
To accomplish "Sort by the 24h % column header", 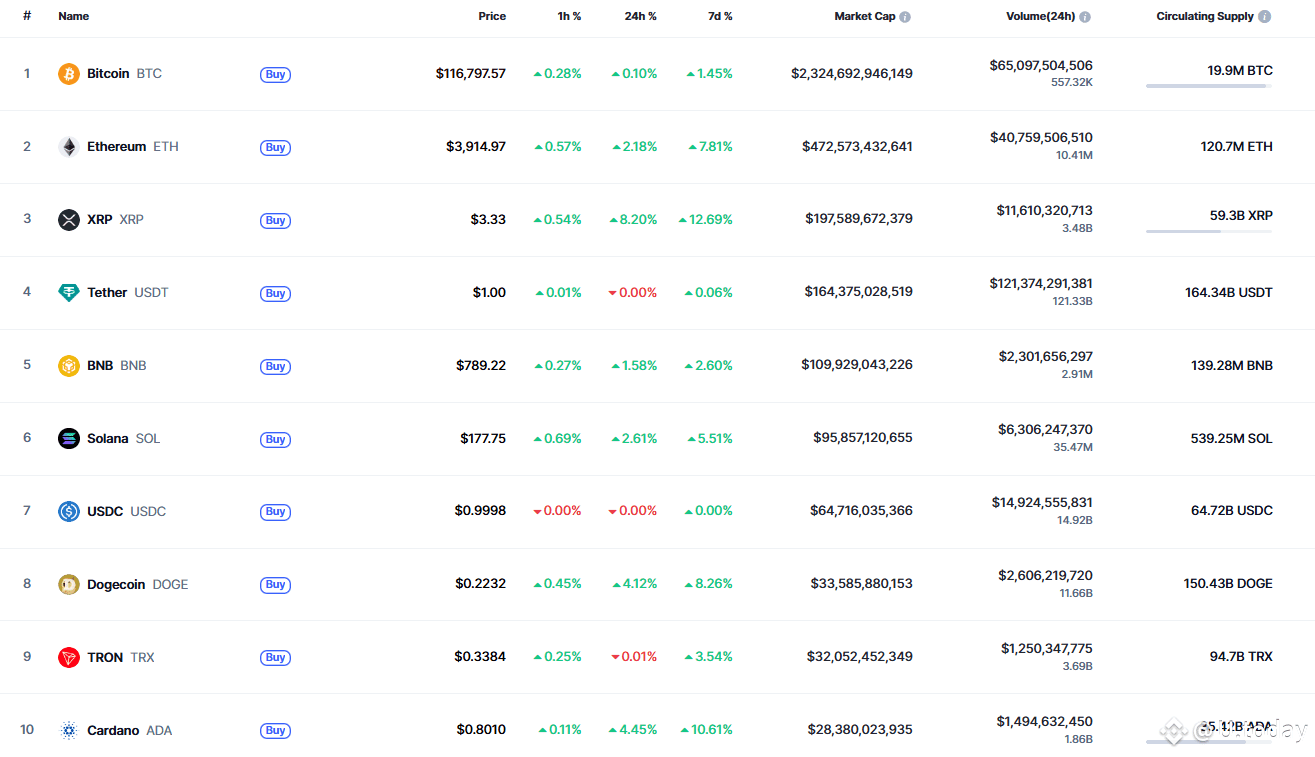I will (641, 16).
